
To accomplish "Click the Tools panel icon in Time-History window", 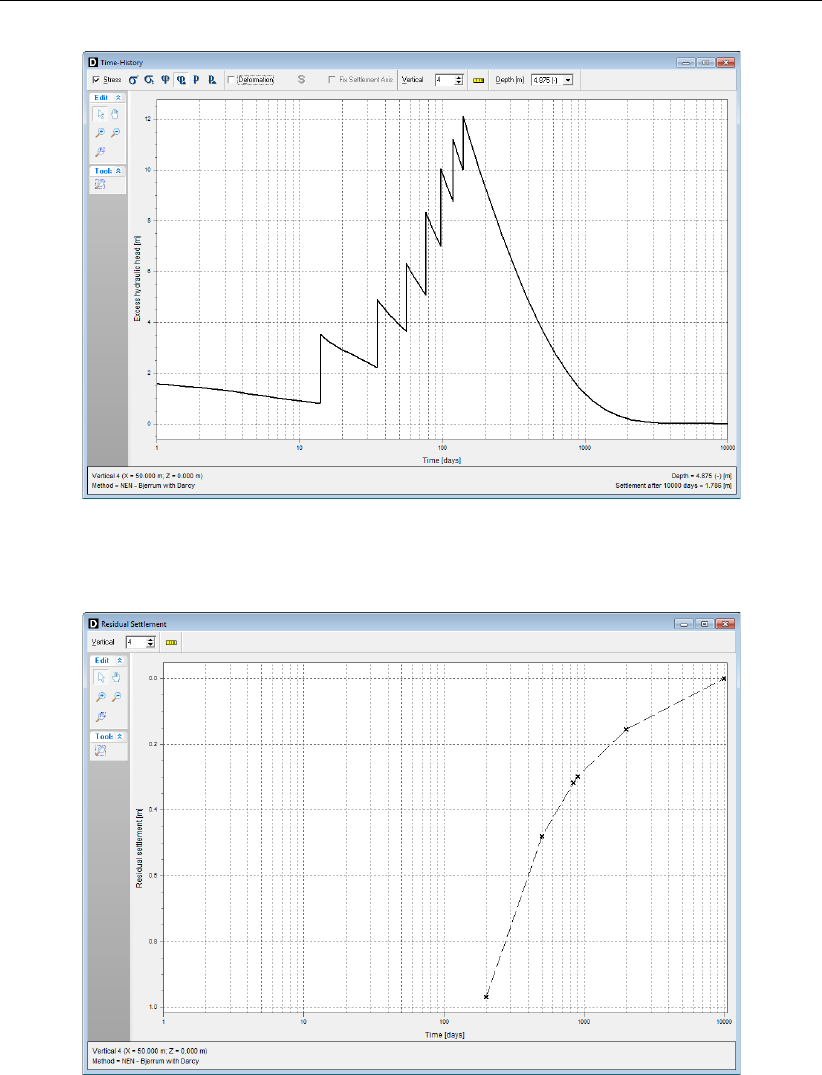I will (100, 184).
